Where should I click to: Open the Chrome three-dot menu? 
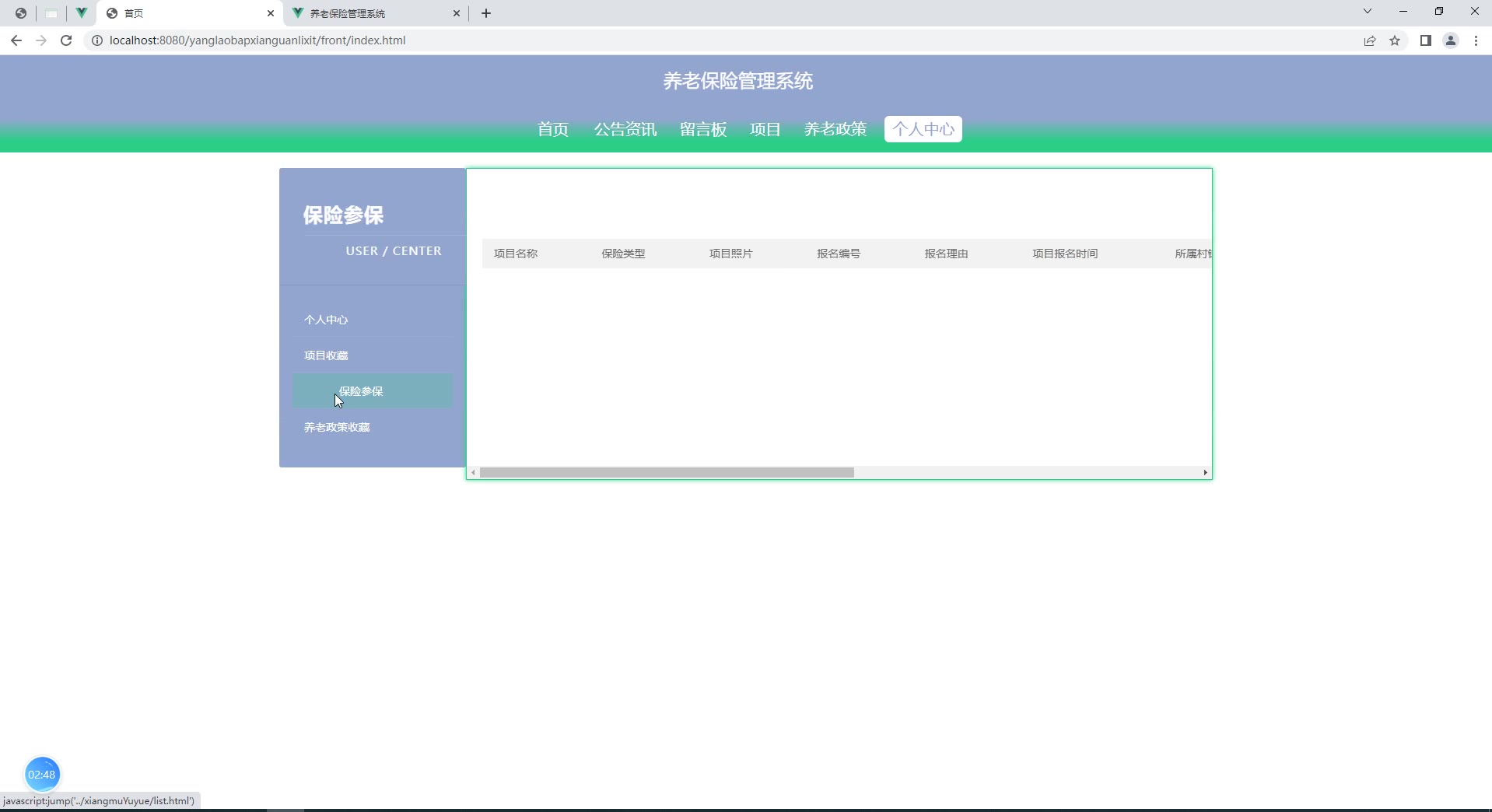[x=1476, y=40]
